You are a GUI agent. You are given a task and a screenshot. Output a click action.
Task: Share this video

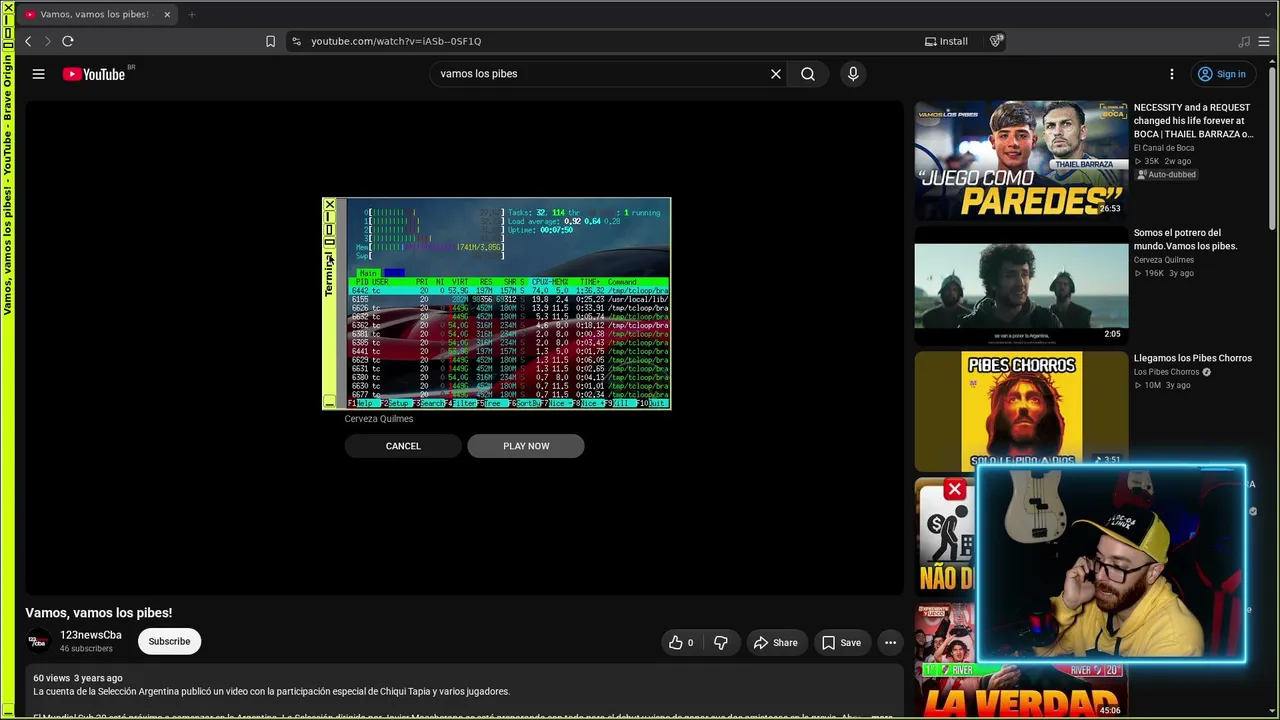pos(775,643)
